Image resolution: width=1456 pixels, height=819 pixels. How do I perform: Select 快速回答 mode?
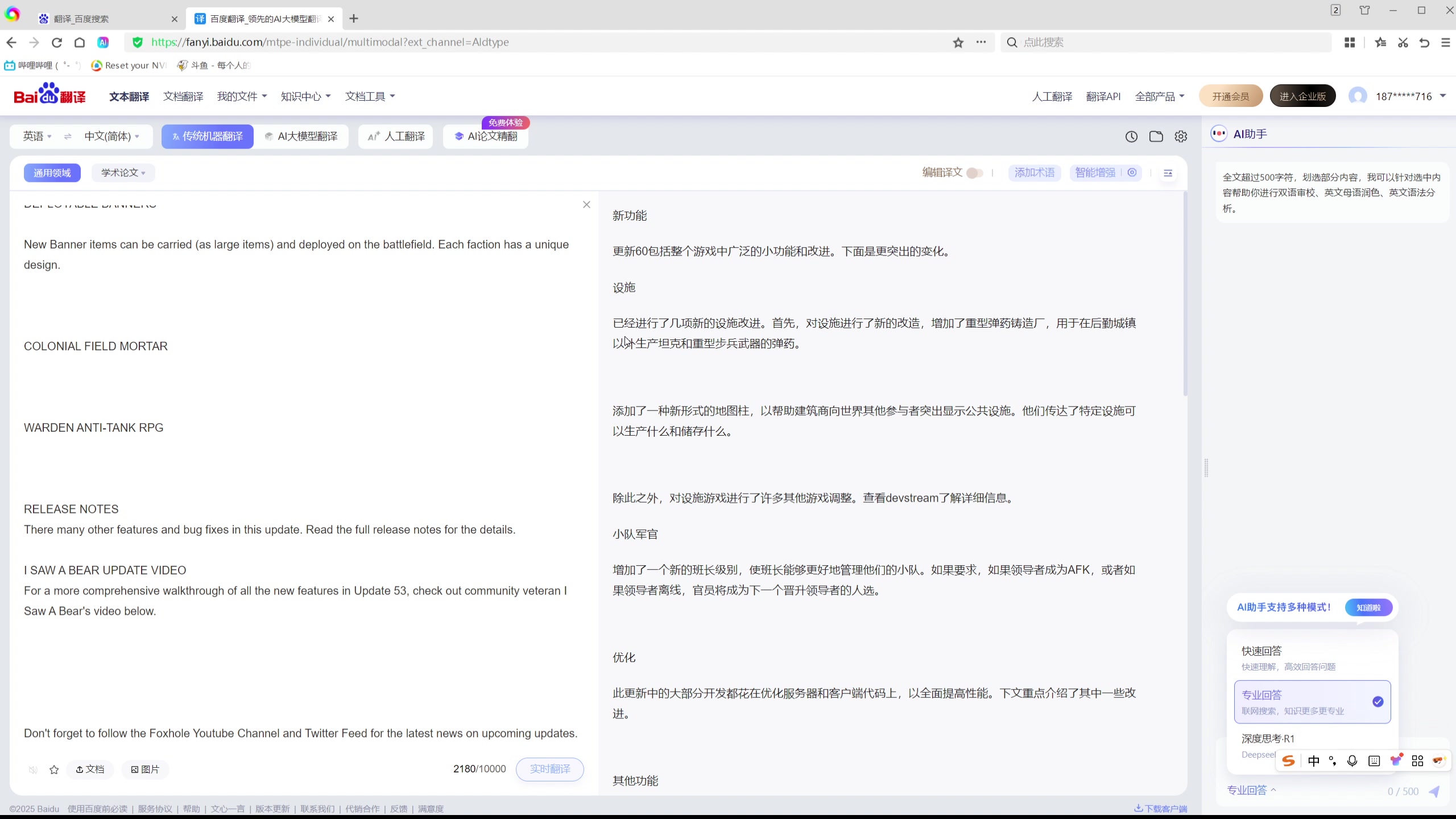[x=1313, y=657]
